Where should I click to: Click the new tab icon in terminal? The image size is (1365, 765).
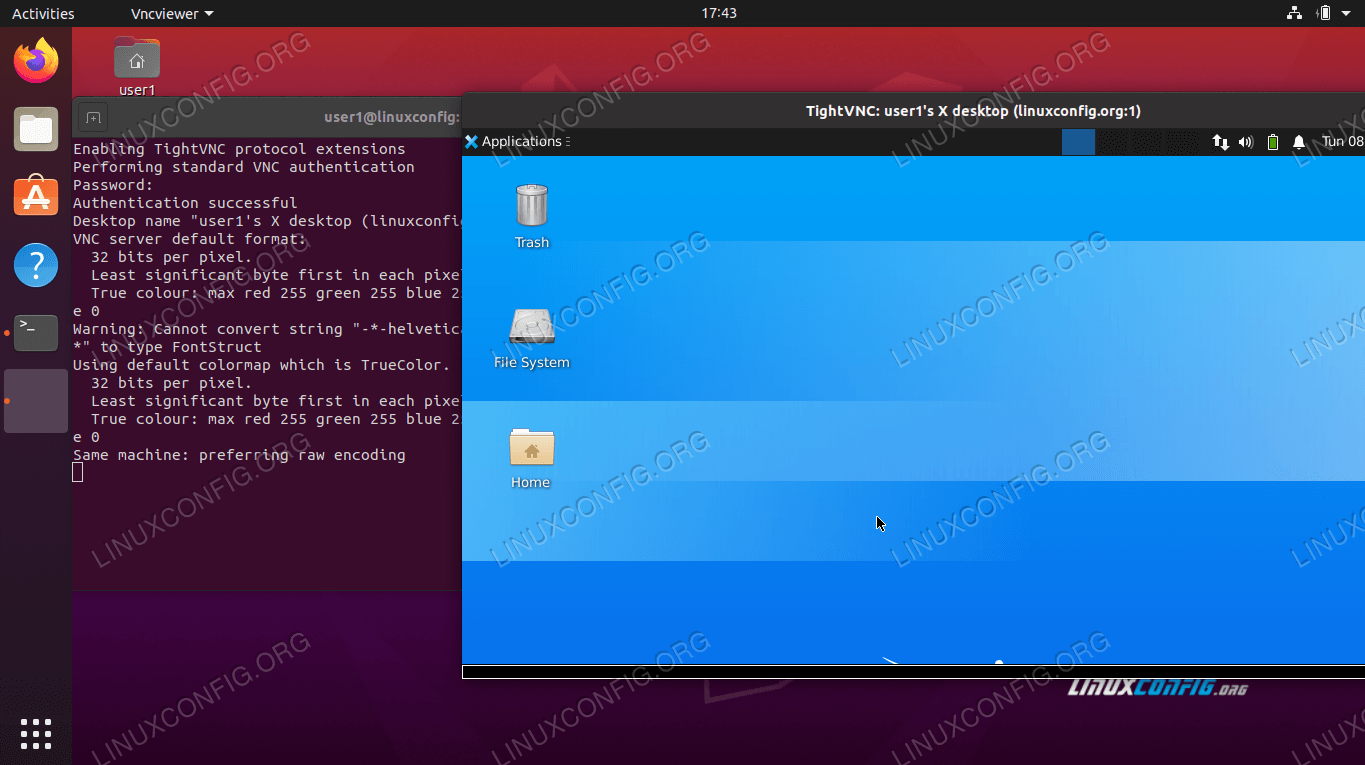[93, 118]
